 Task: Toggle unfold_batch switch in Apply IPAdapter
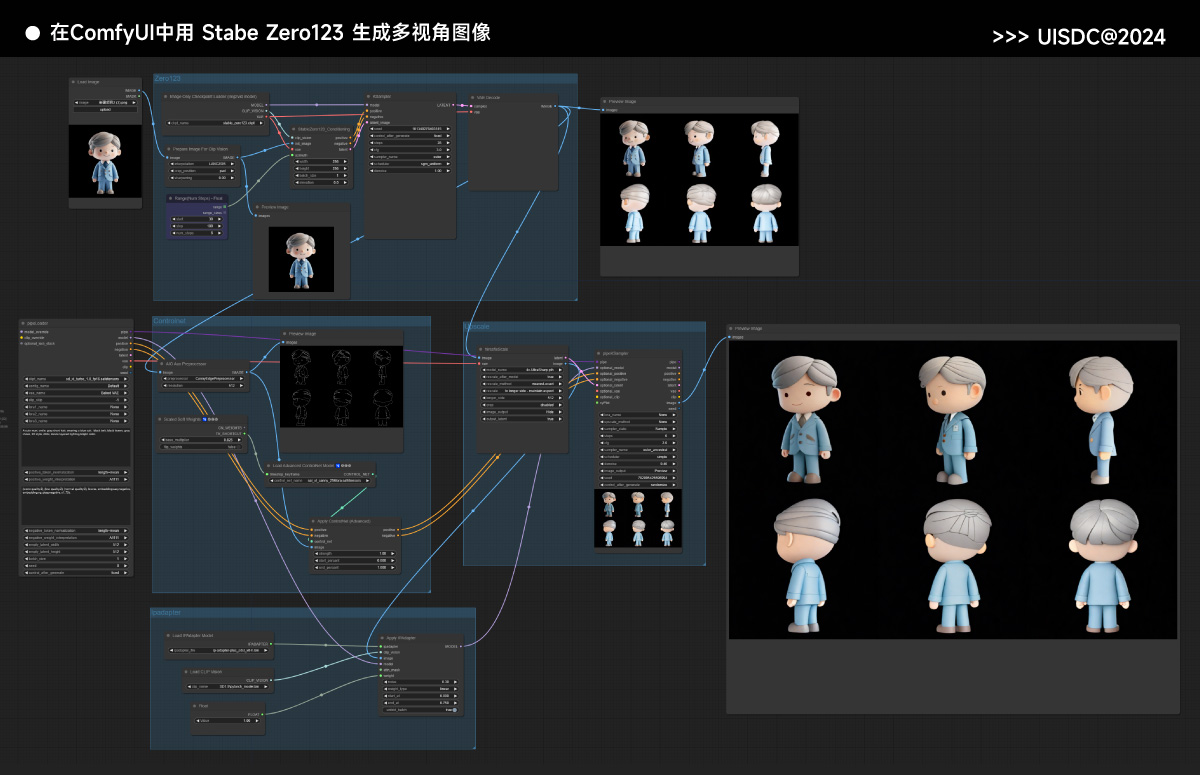(452, 710)
